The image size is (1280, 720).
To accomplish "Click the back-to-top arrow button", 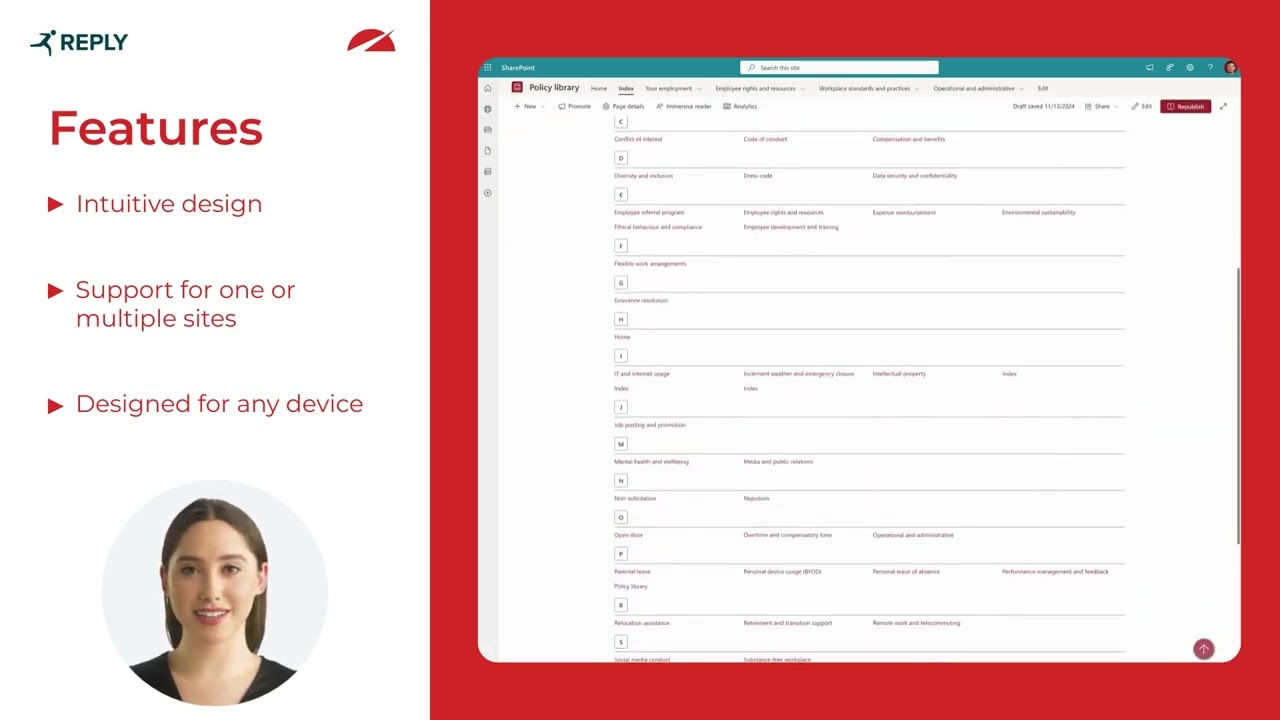I will click(1204, 649).
